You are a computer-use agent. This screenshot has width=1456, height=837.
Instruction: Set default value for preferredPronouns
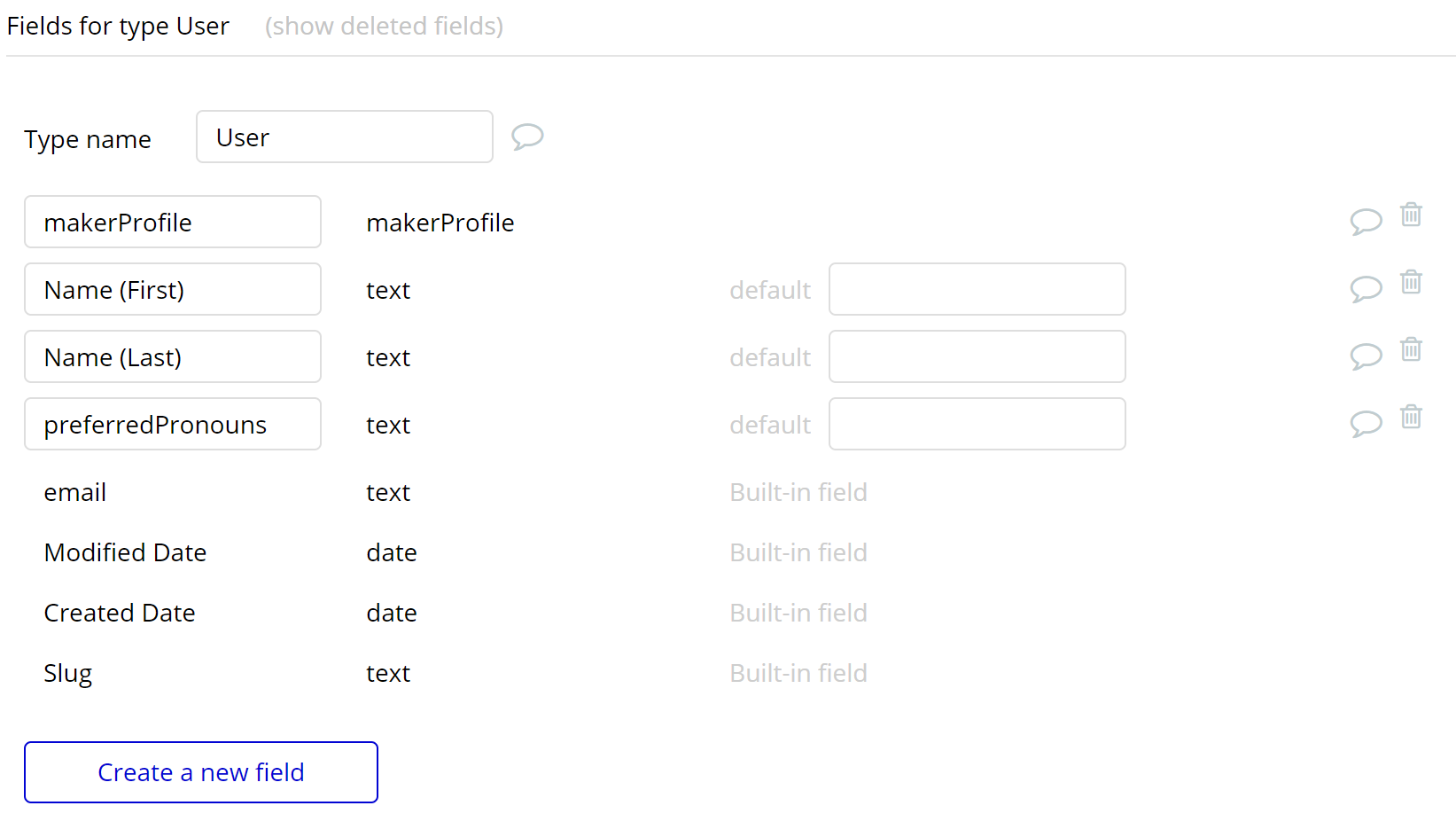[x=977, y=424]
